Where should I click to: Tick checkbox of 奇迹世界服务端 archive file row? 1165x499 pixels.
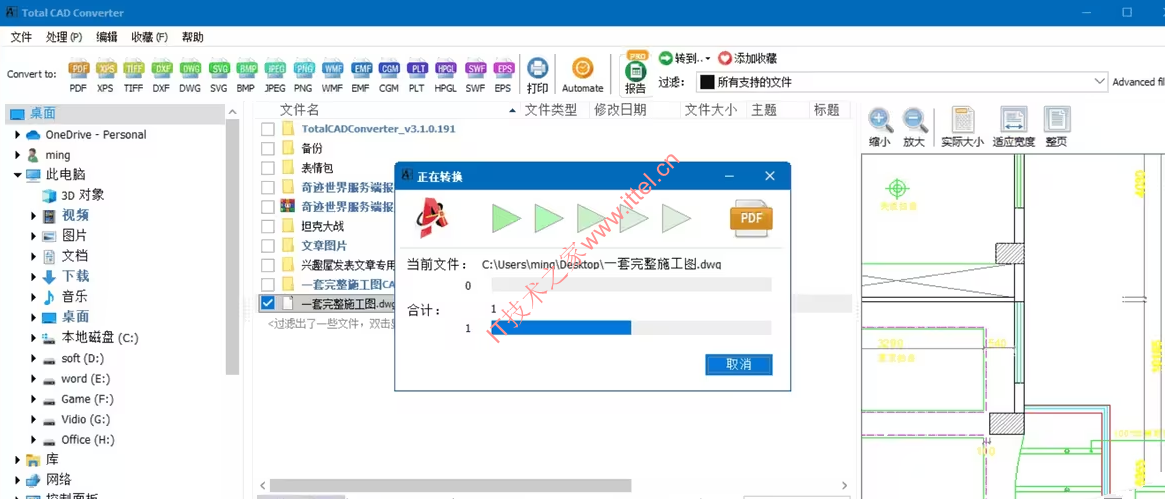click(x=267, y=206)
